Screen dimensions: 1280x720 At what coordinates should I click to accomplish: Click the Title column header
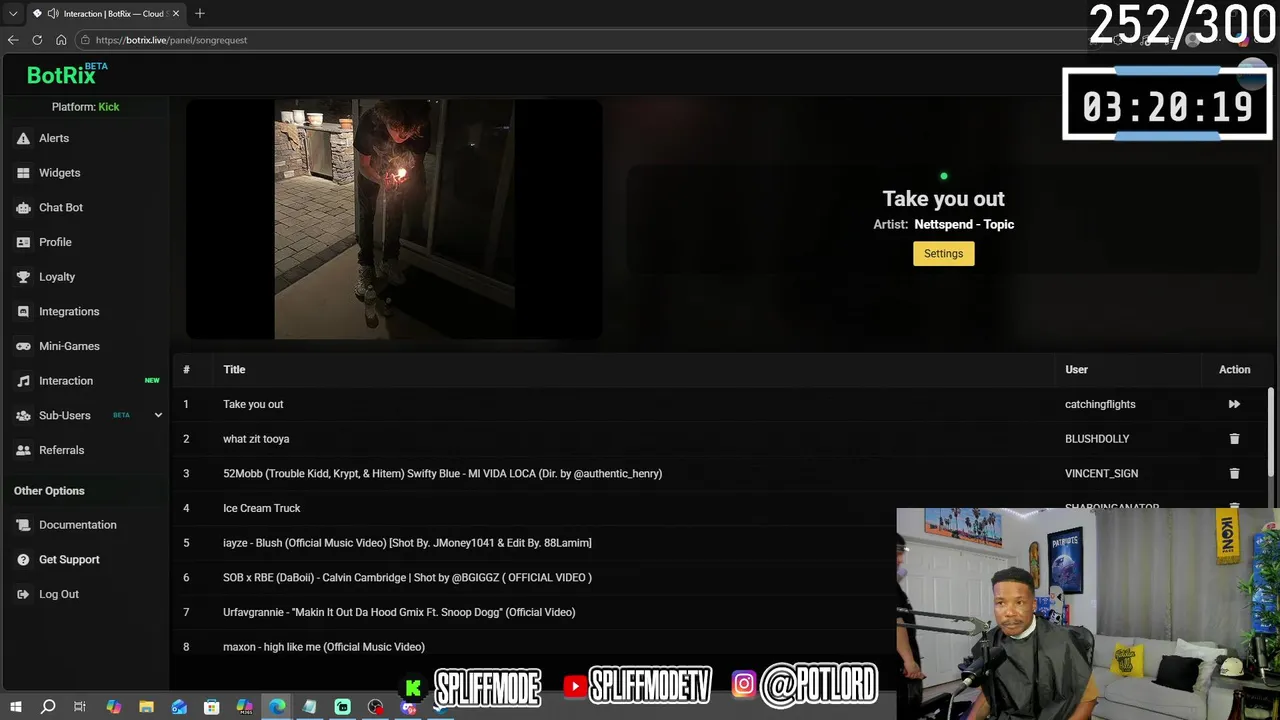click(x=234, y=370)
